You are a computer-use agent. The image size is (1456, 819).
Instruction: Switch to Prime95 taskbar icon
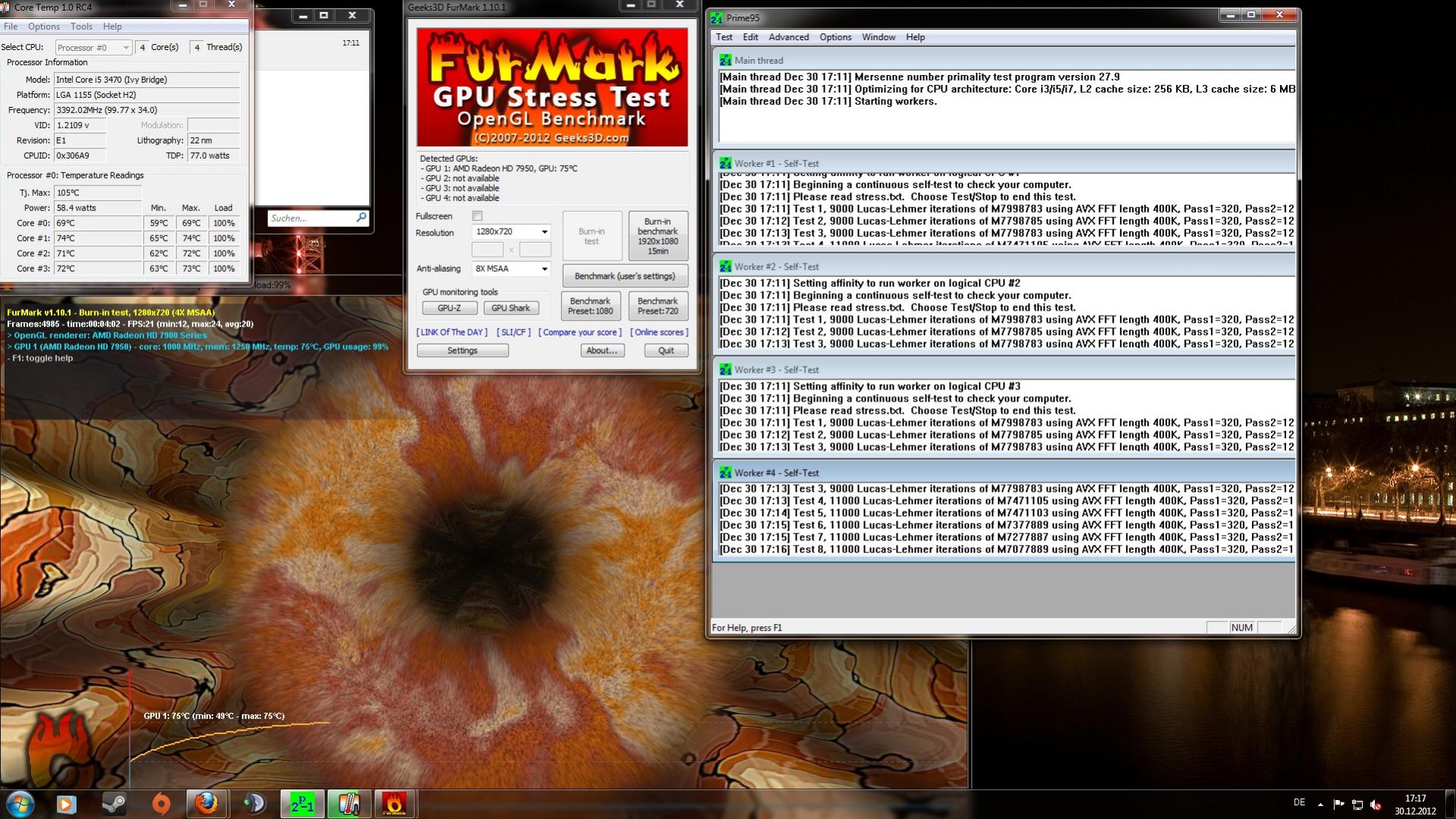tap(302, 804)
